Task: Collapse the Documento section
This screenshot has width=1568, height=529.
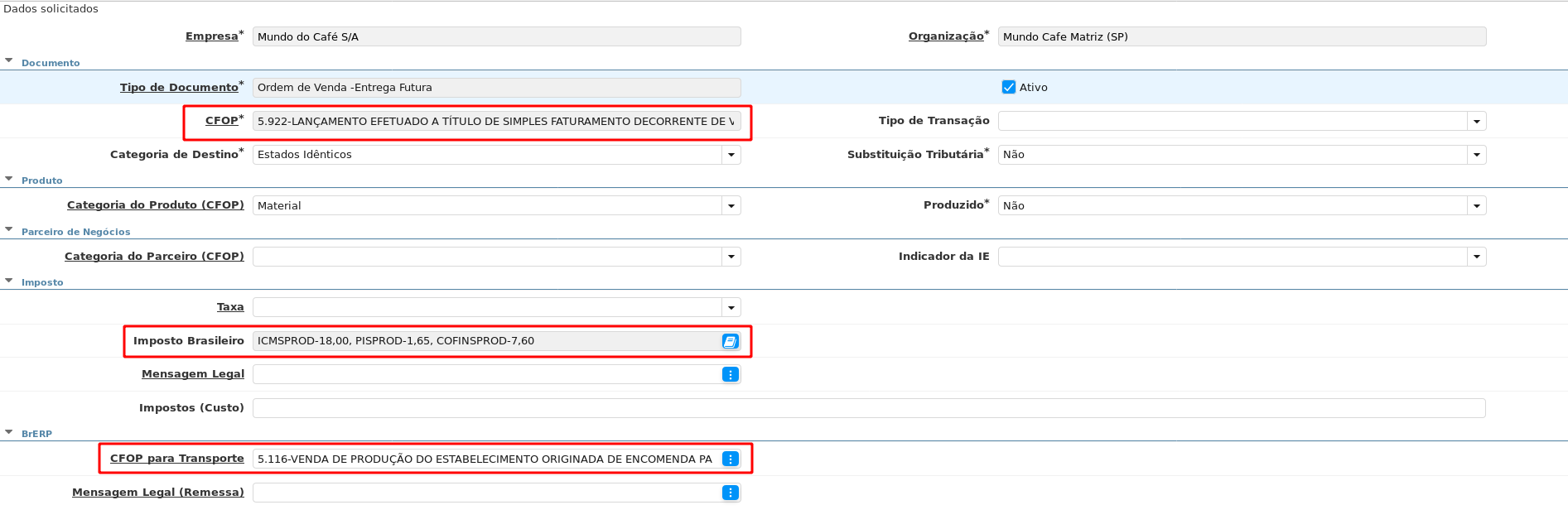Action: tap(9, 61)
